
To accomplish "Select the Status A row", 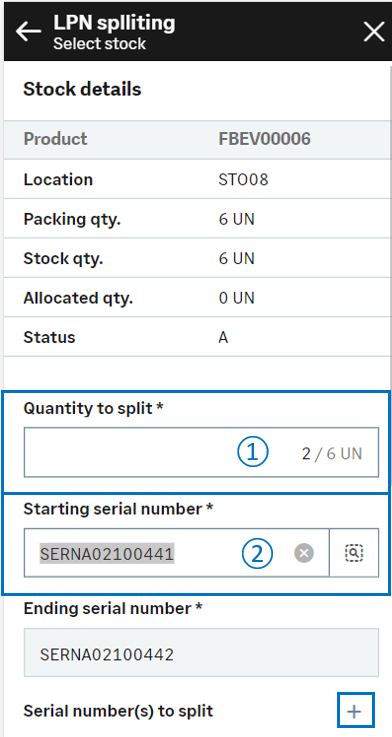I will coord(197,337).
